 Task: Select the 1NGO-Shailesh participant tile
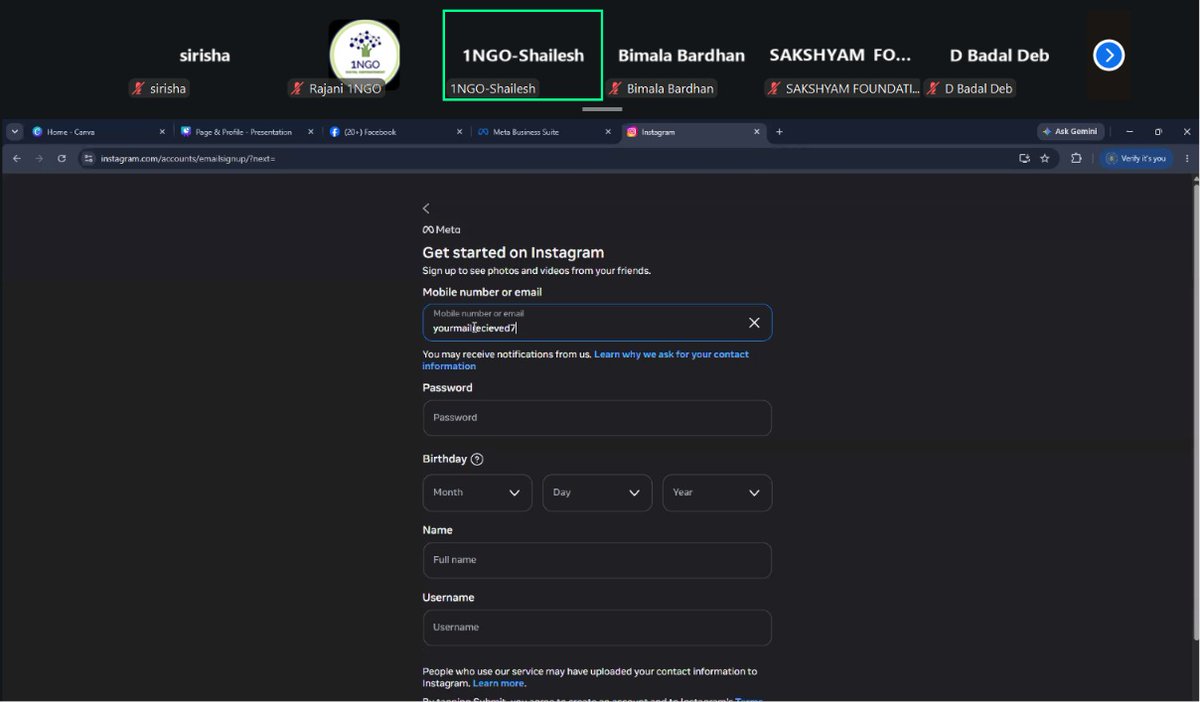(x=523, y=55)
